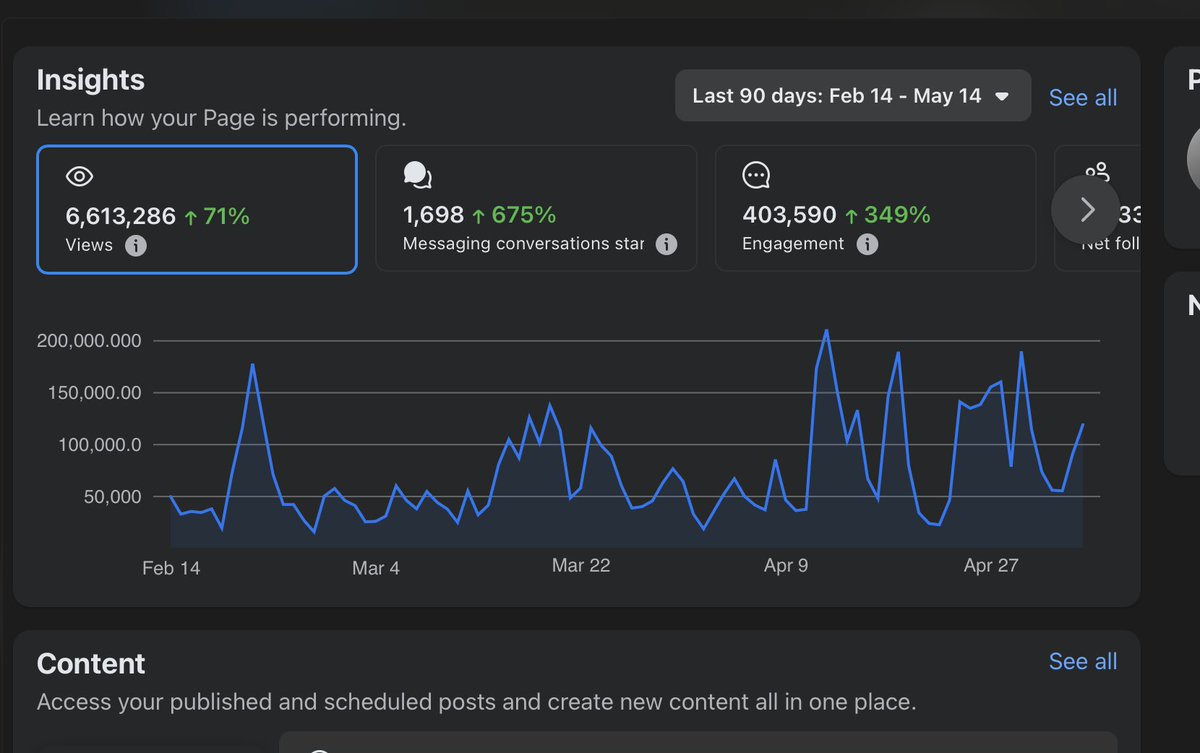Click the speech bubble icon in Engagement card
This screenshot has width=1200, height=753.
pyautogui.click(x=757, y=176)
